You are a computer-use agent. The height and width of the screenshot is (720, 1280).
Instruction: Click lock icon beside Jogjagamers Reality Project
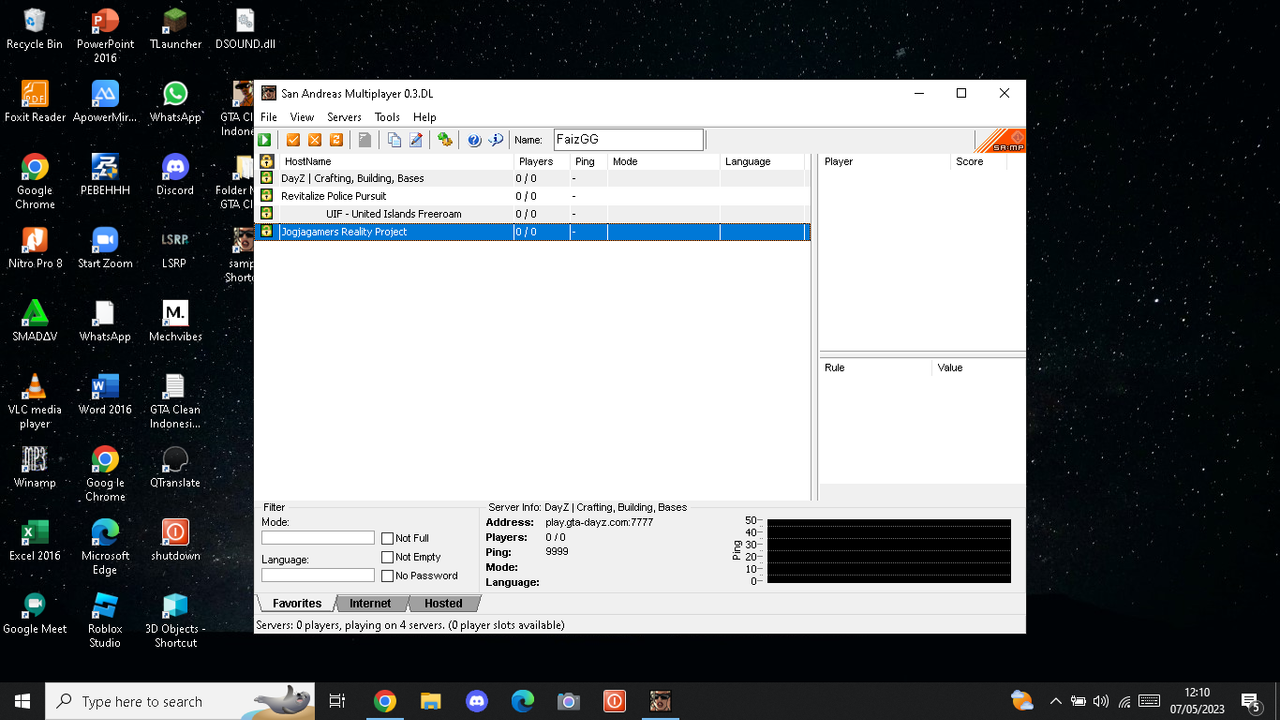point(267,231)
